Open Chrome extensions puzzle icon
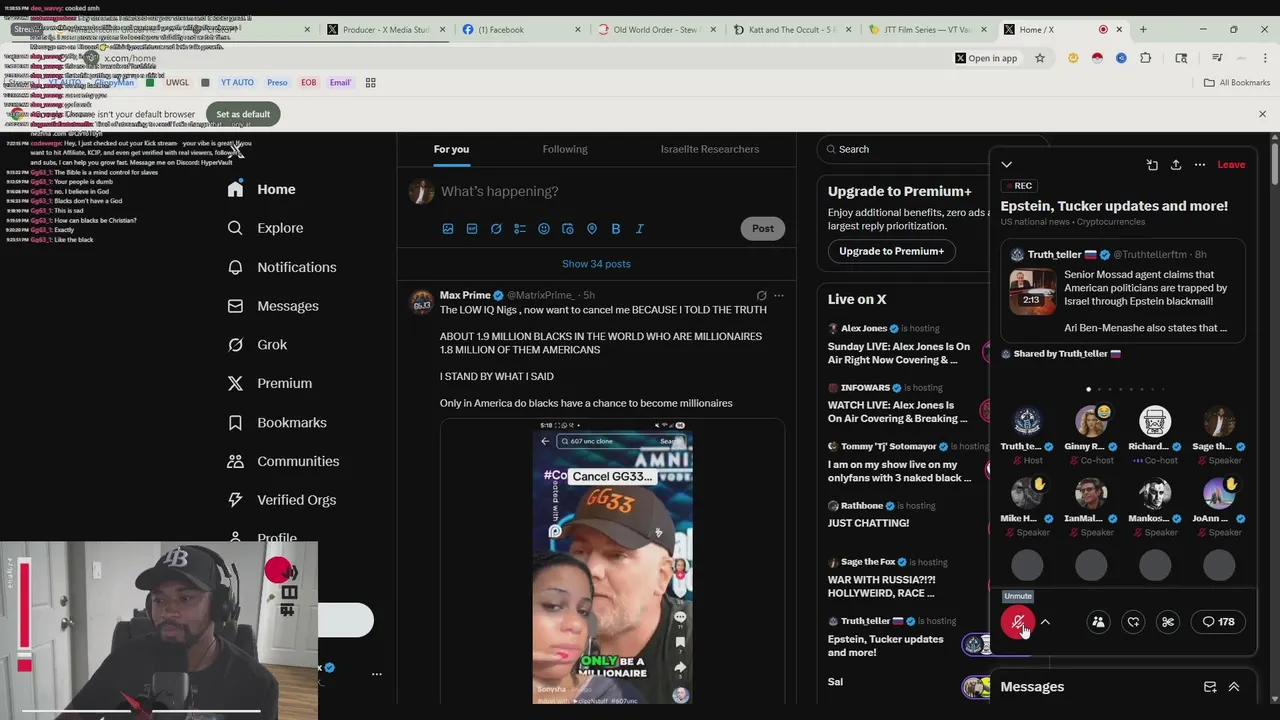1280x720 pixels. click(1145, 58)
